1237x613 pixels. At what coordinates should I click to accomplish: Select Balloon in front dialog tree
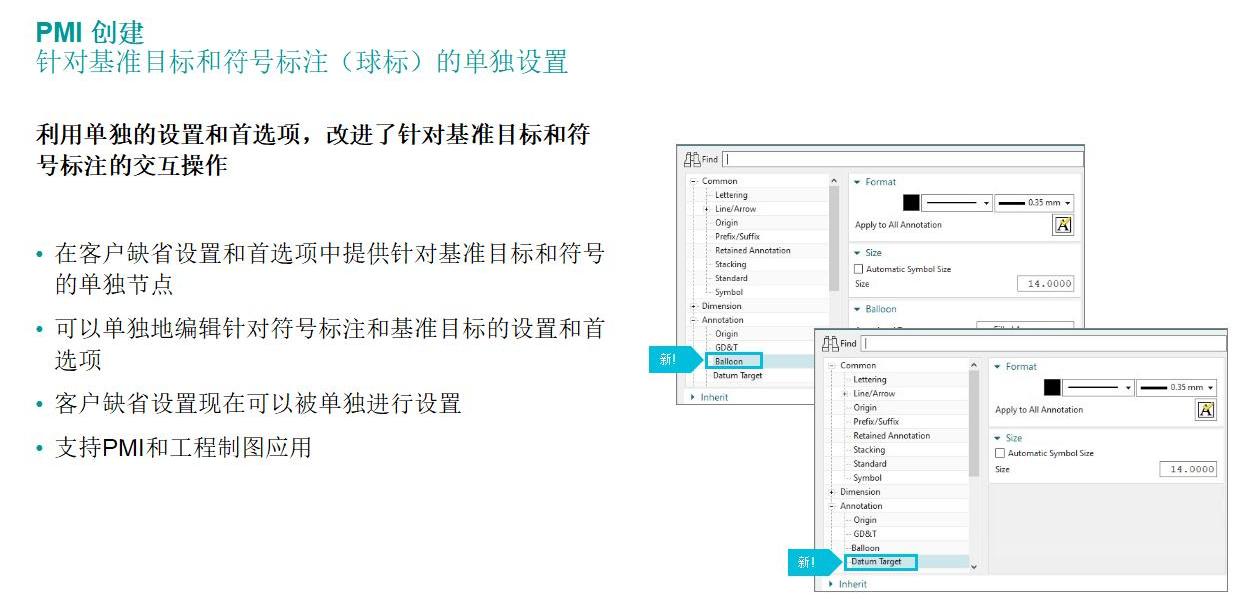click(866, 548)
